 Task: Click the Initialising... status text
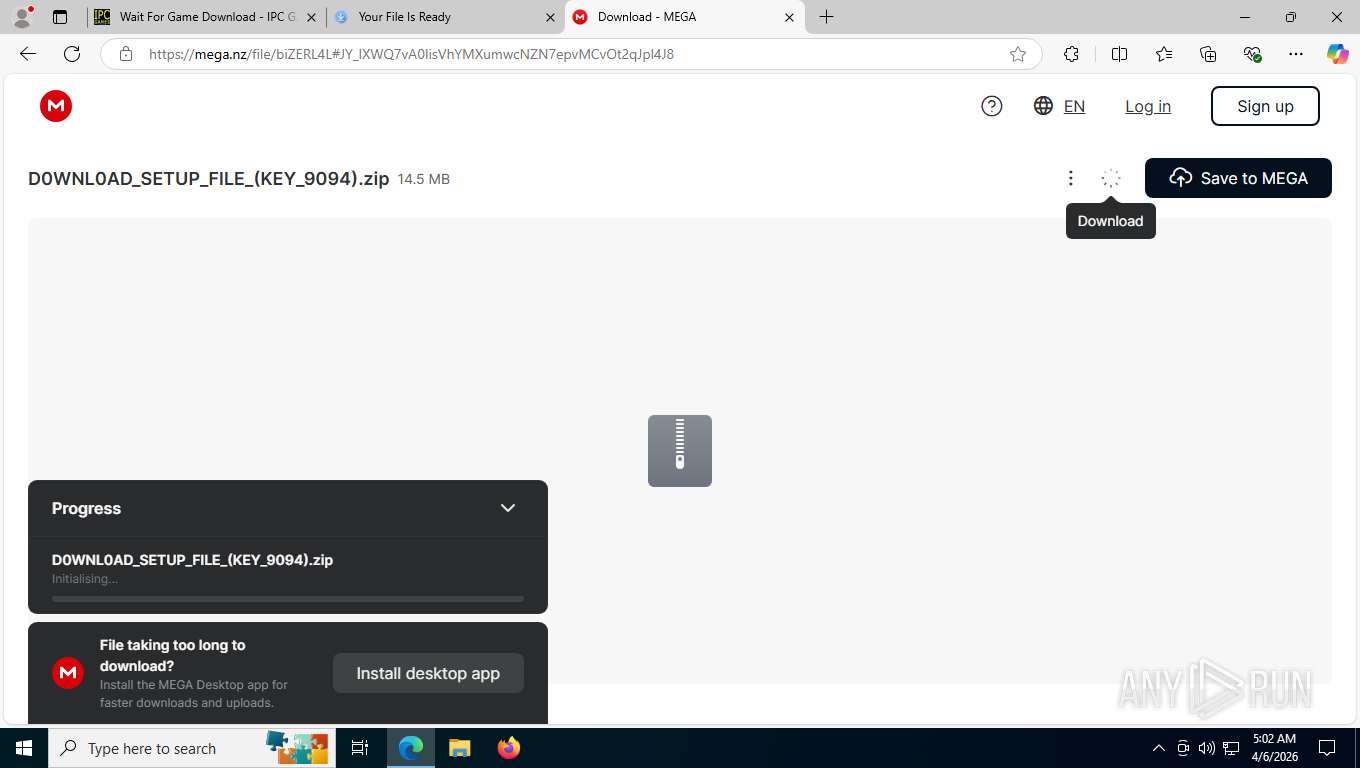tap(85, 579)
